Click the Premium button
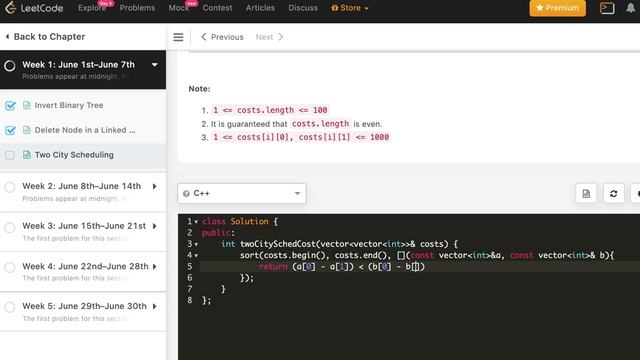Image resolution: width=640 pixels, height=360 pixels. 558,8
